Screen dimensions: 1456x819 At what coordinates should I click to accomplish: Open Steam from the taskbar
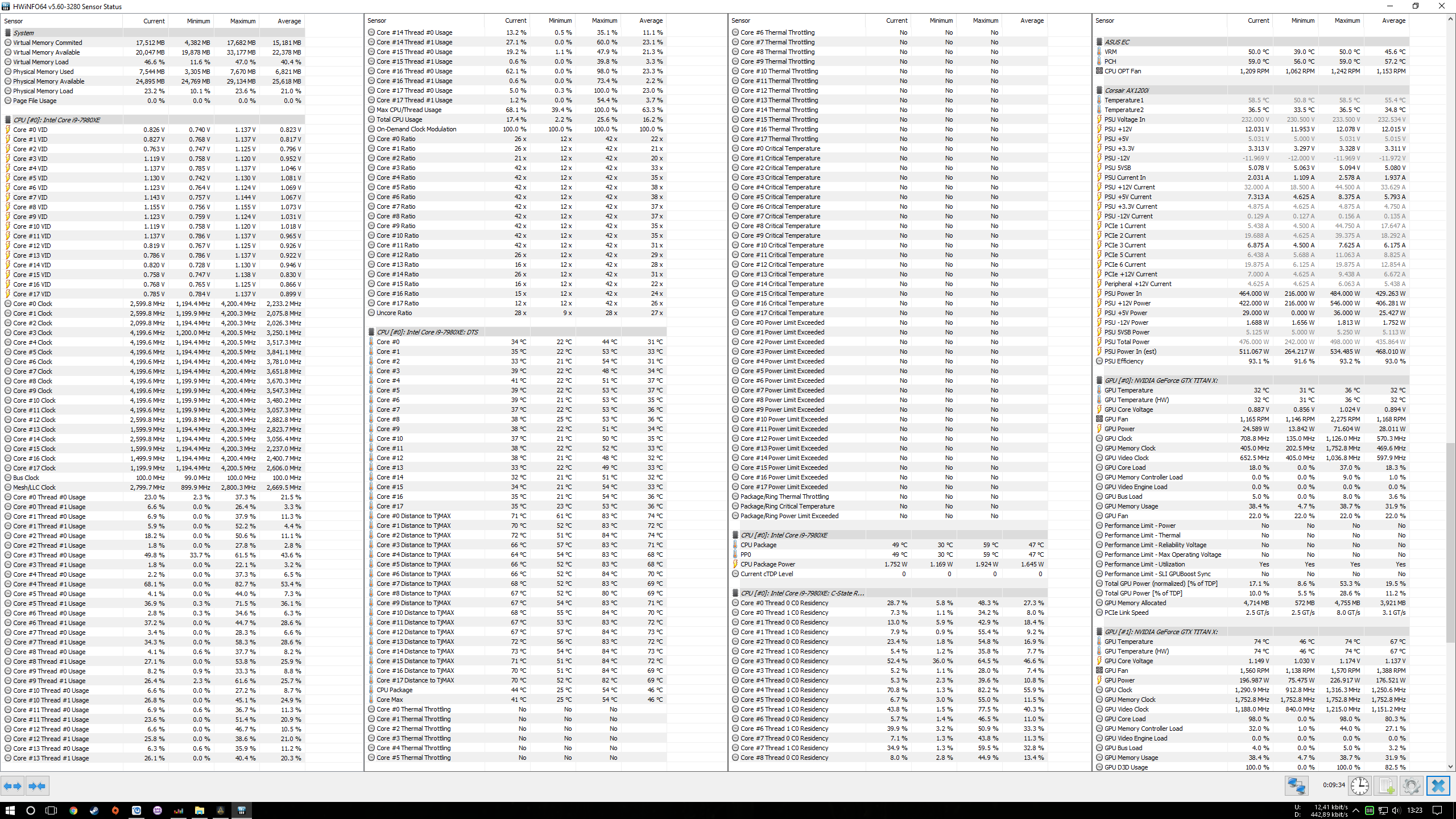coord(94,810)
